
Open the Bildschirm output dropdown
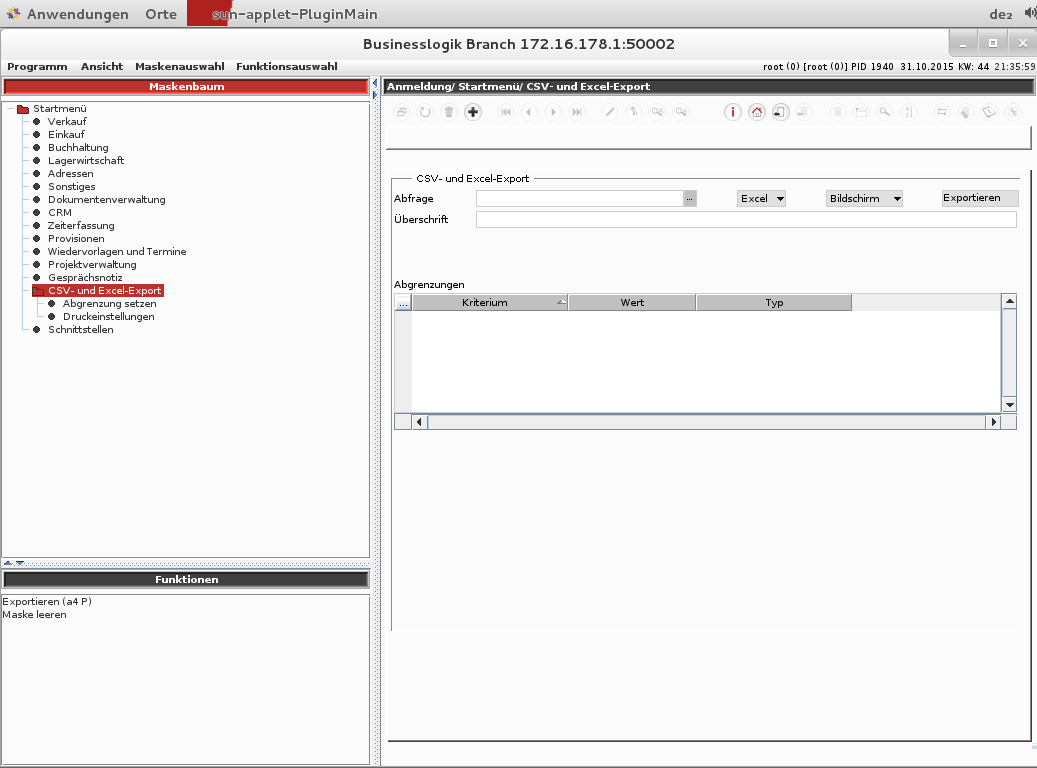tap(864, 199)
